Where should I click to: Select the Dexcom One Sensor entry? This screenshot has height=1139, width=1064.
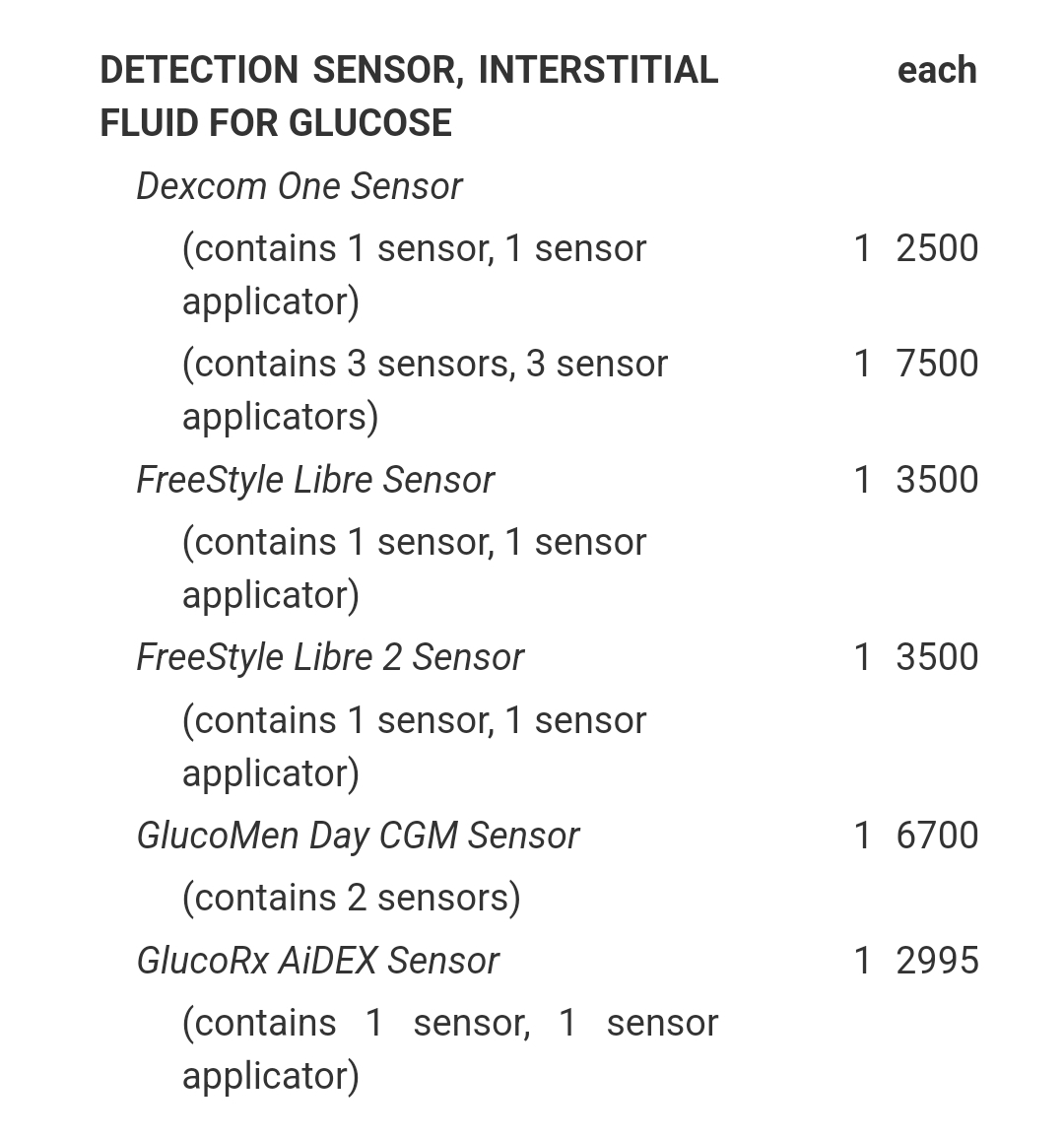point(299,186)
